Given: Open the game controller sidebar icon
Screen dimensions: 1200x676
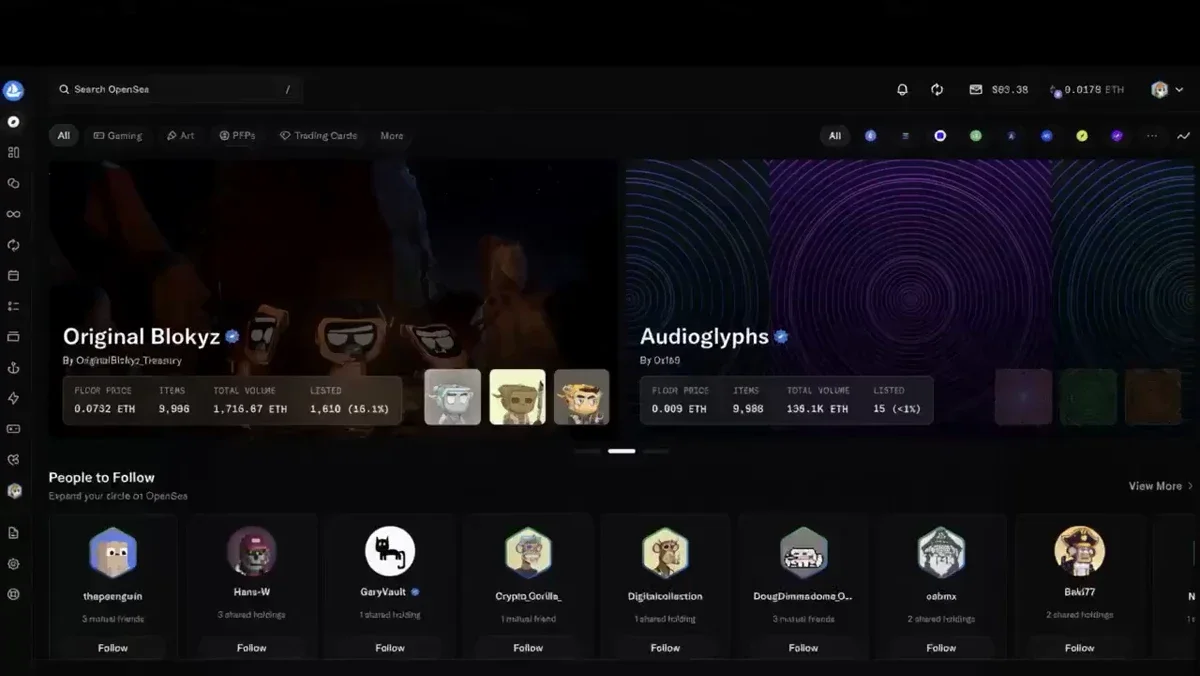Looking at the screenshot, I should (x=13, y=429).
